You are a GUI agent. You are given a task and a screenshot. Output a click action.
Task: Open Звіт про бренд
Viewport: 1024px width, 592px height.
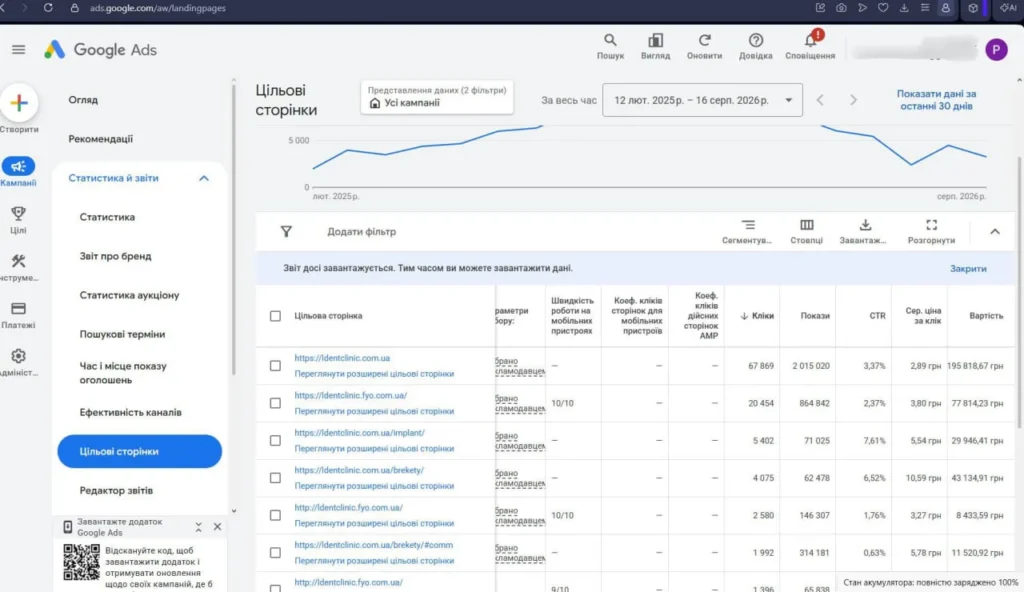(x=116, y=256)
